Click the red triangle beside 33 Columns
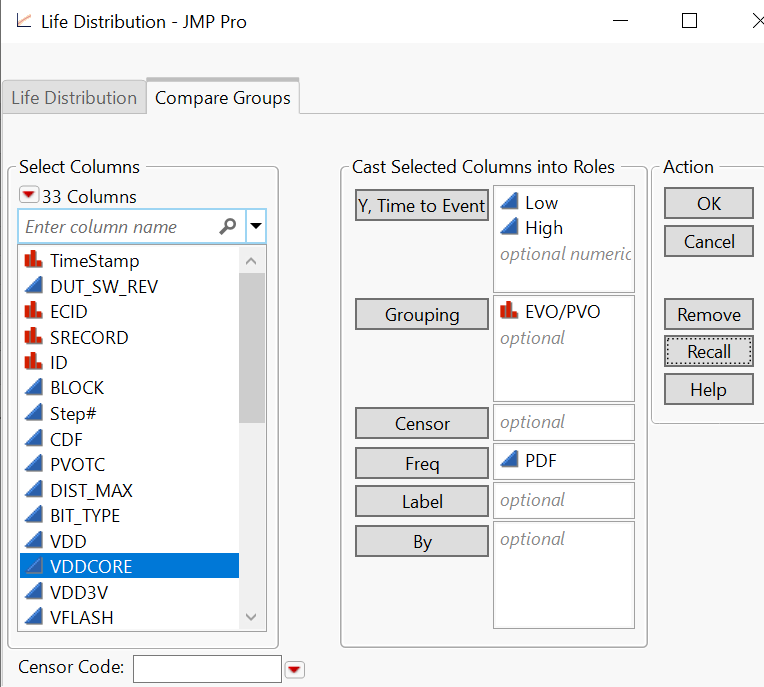Viewport: 764px width, 687px height. pos(29,196)
